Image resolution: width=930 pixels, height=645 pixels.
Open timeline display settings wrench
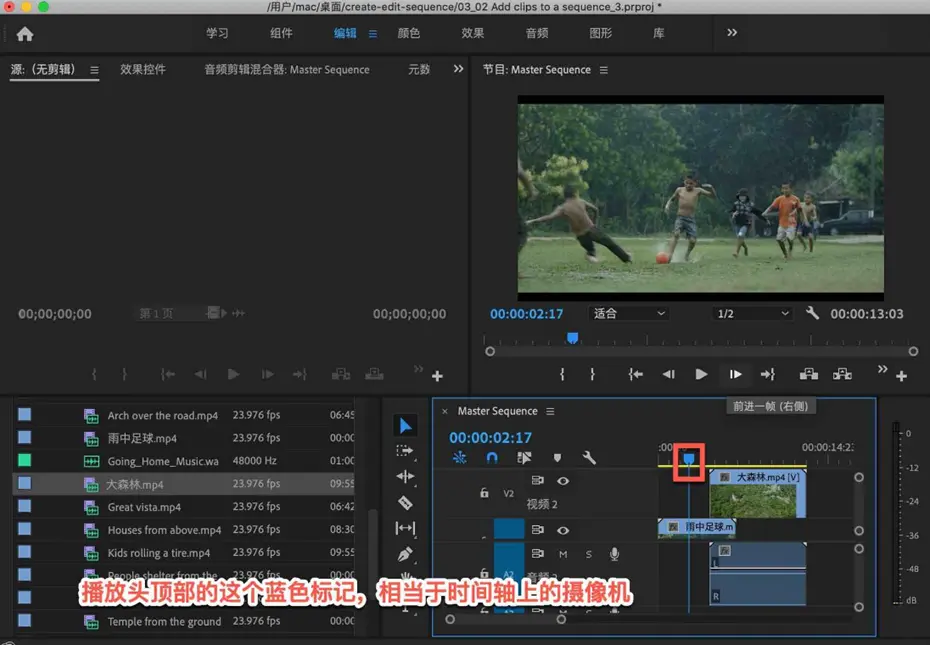tap(589, 457)
